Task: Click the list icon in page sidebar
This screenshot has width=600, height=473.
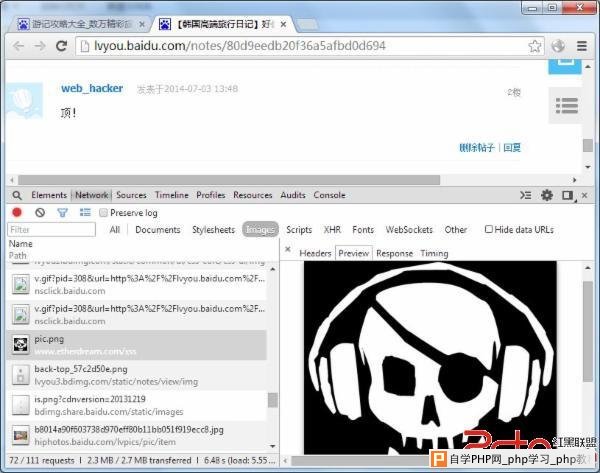Action: coord(566,106)
